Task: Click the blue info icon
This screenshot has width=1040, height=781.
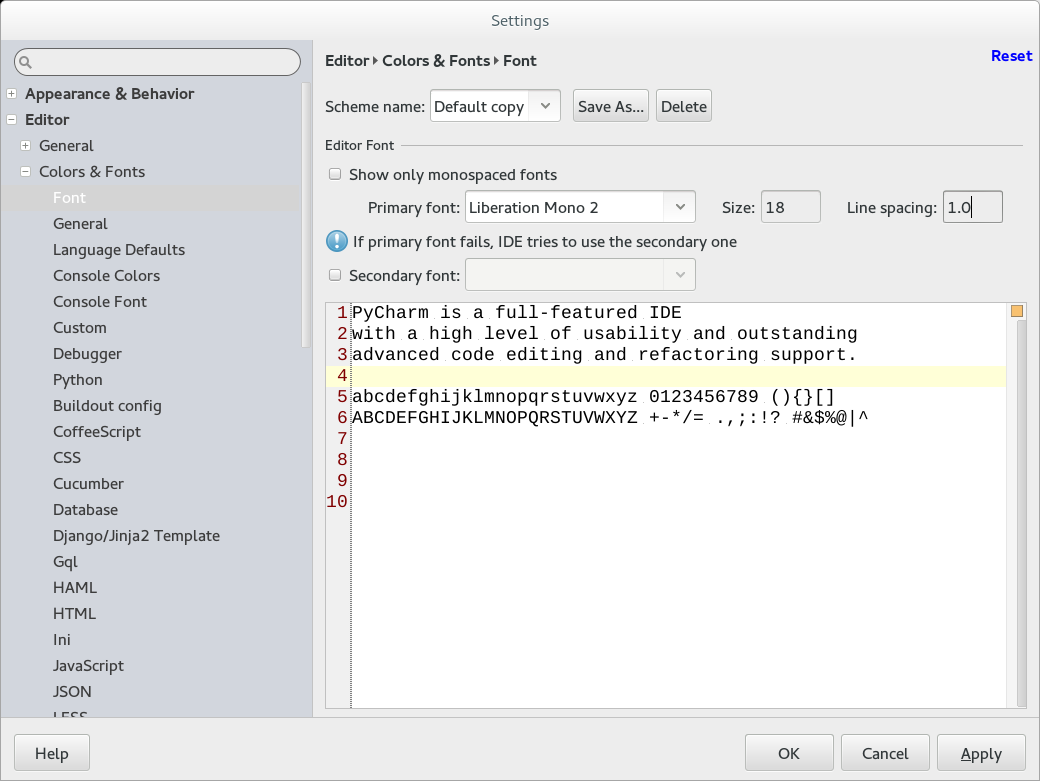Action: pos(336,241)
